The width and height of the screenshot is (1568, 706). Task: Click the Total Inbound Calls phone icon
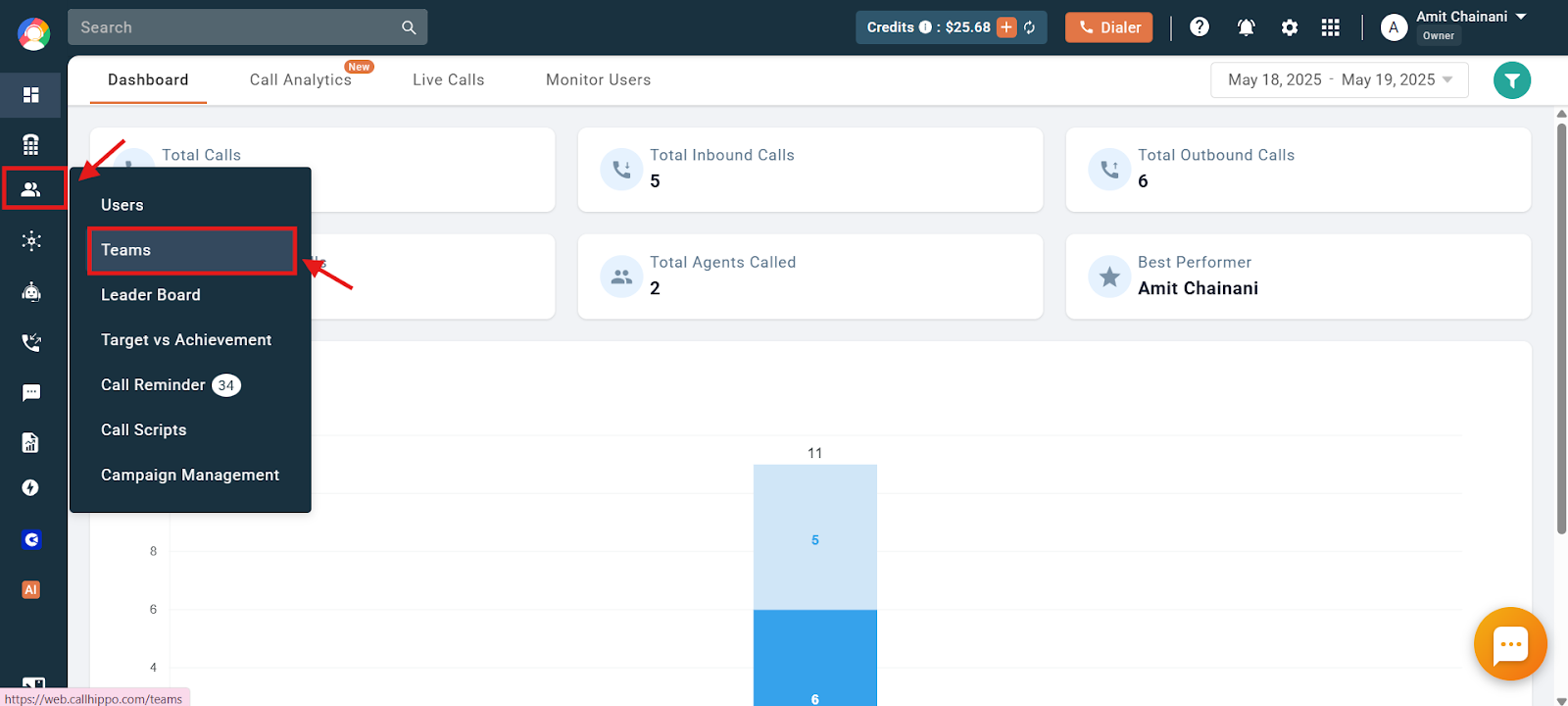621,169
